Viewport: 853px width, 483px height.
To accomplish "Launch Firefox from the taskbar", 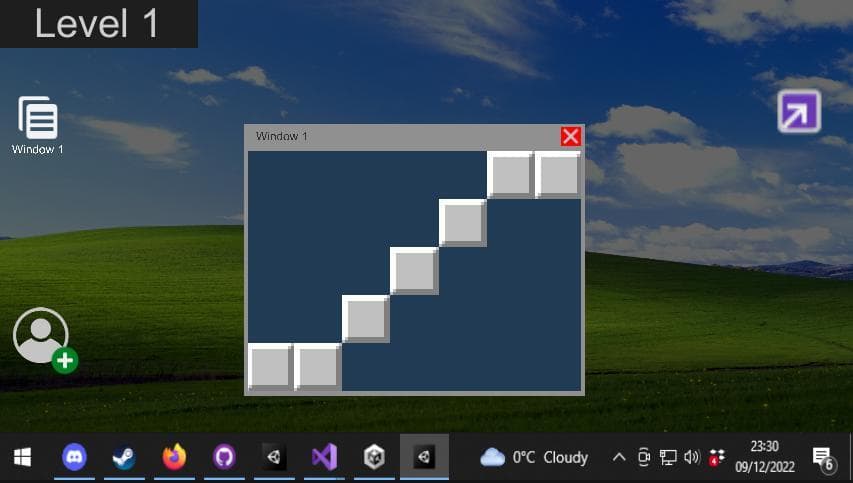I will click(x=174, y=457).
